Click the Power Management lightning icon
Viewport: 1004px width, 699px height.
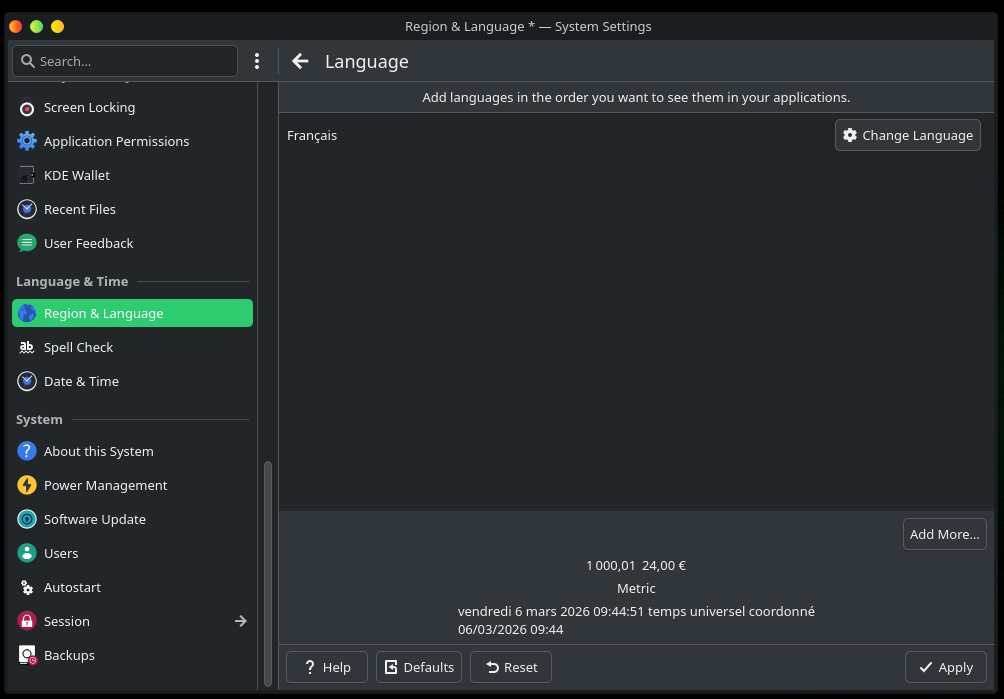pyautogui.click(x=27, y=486)
